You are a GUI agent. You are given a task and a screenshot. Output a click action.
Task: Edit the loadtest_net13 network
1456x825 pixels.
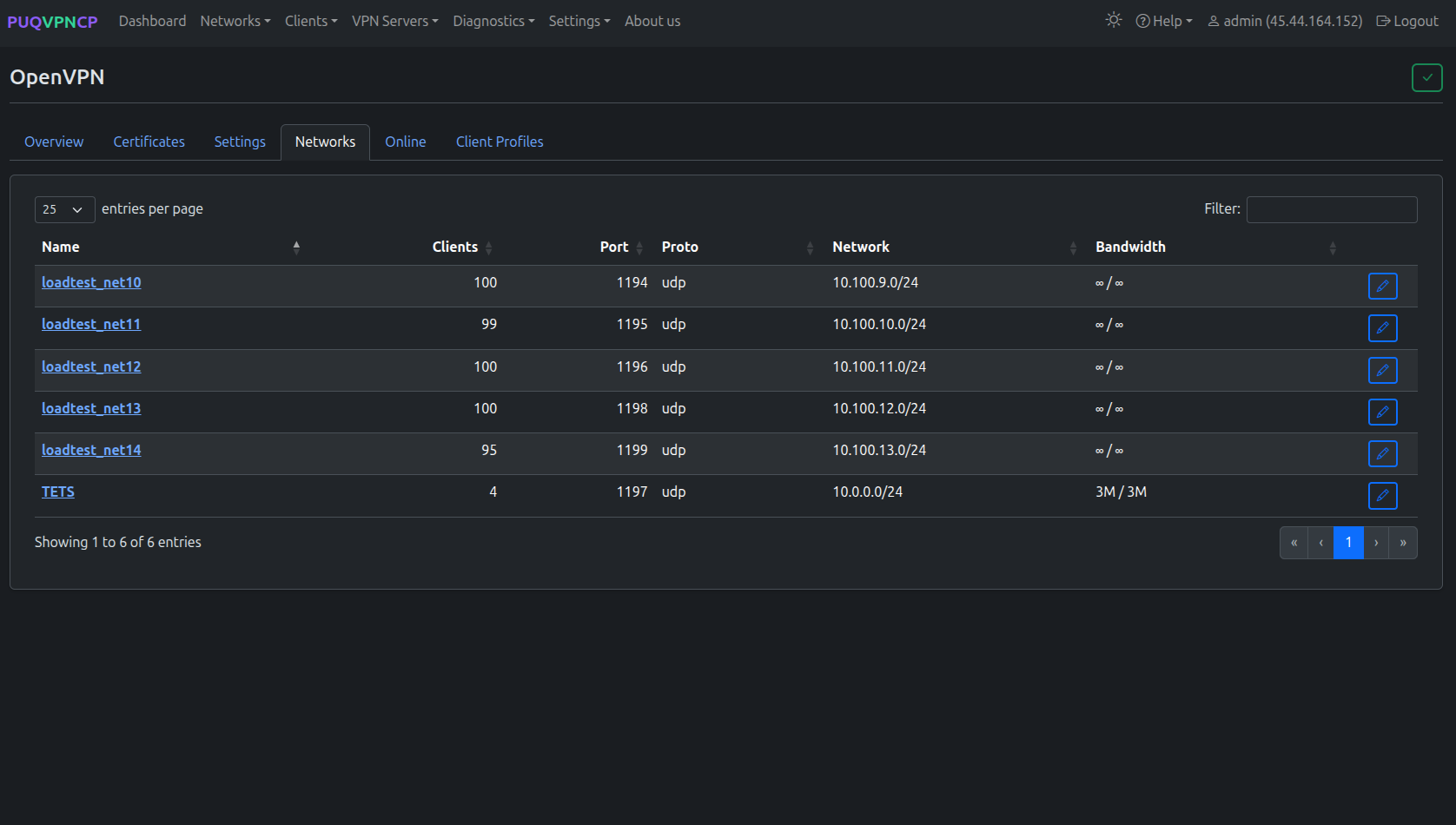point(1382,412)
